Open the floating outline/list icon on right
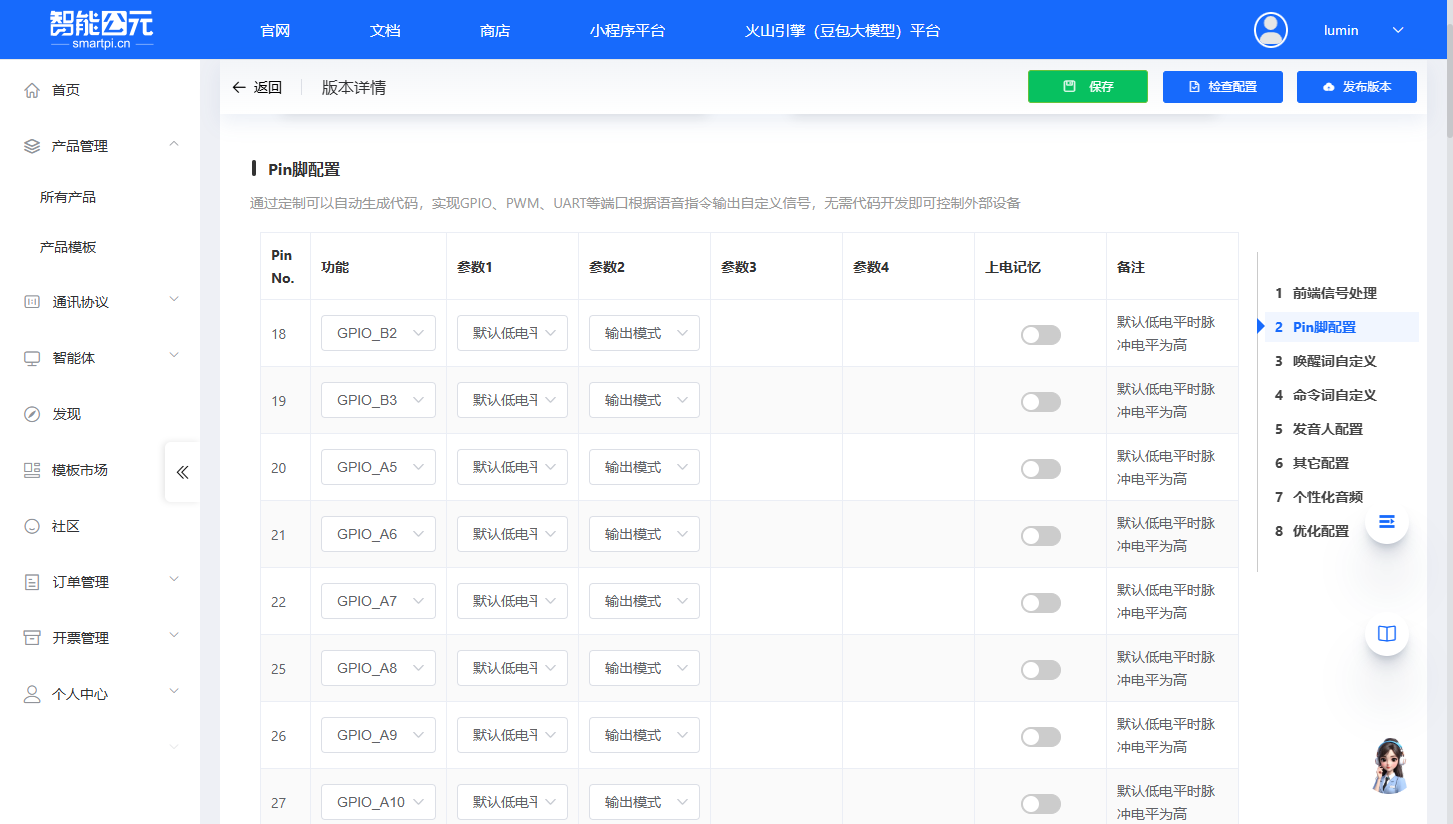 (x=1386, y=521)
